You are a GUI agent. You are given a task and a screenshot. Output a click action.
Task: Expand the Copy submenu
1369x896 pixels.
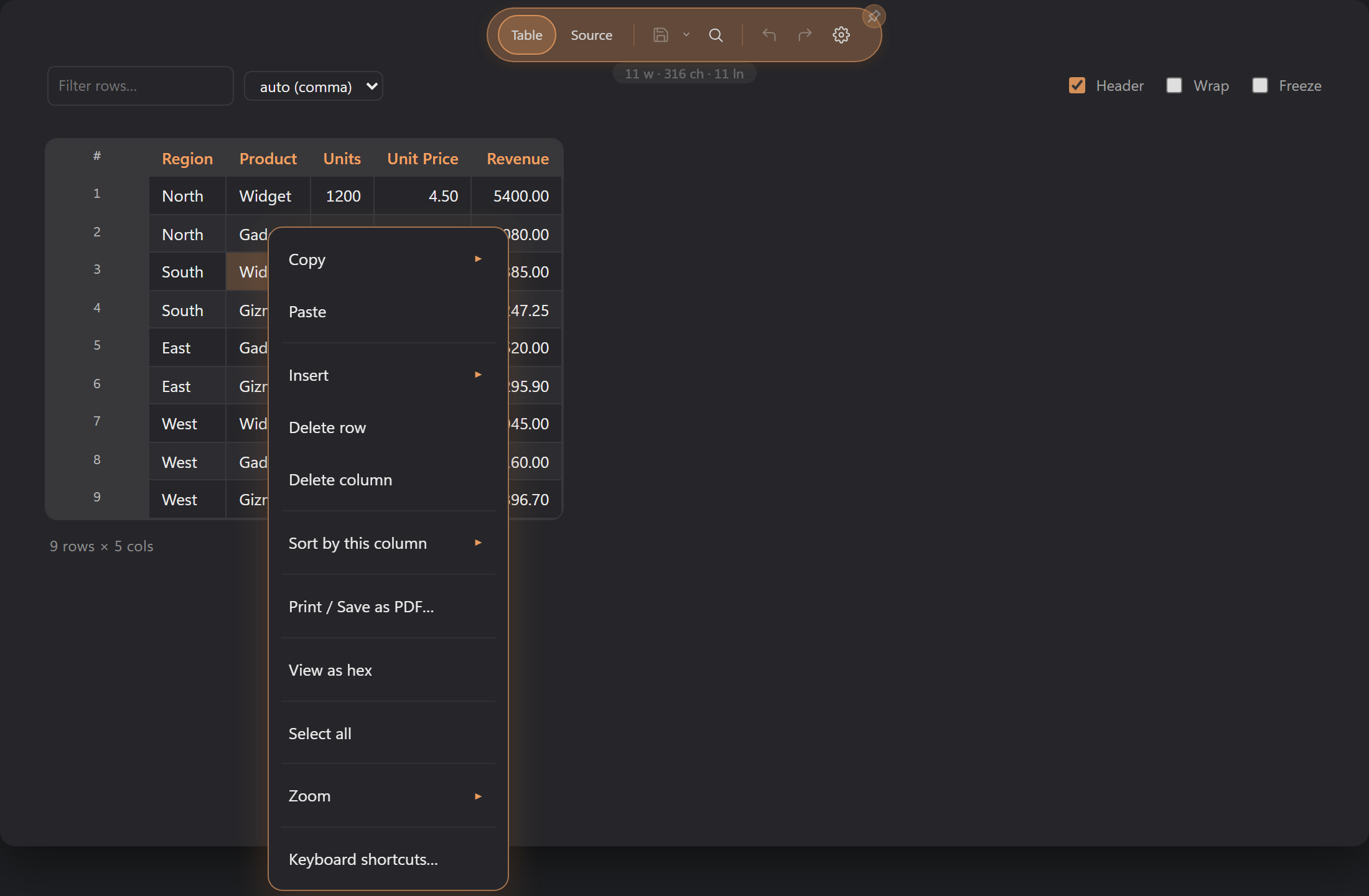(x=388, y=259)
